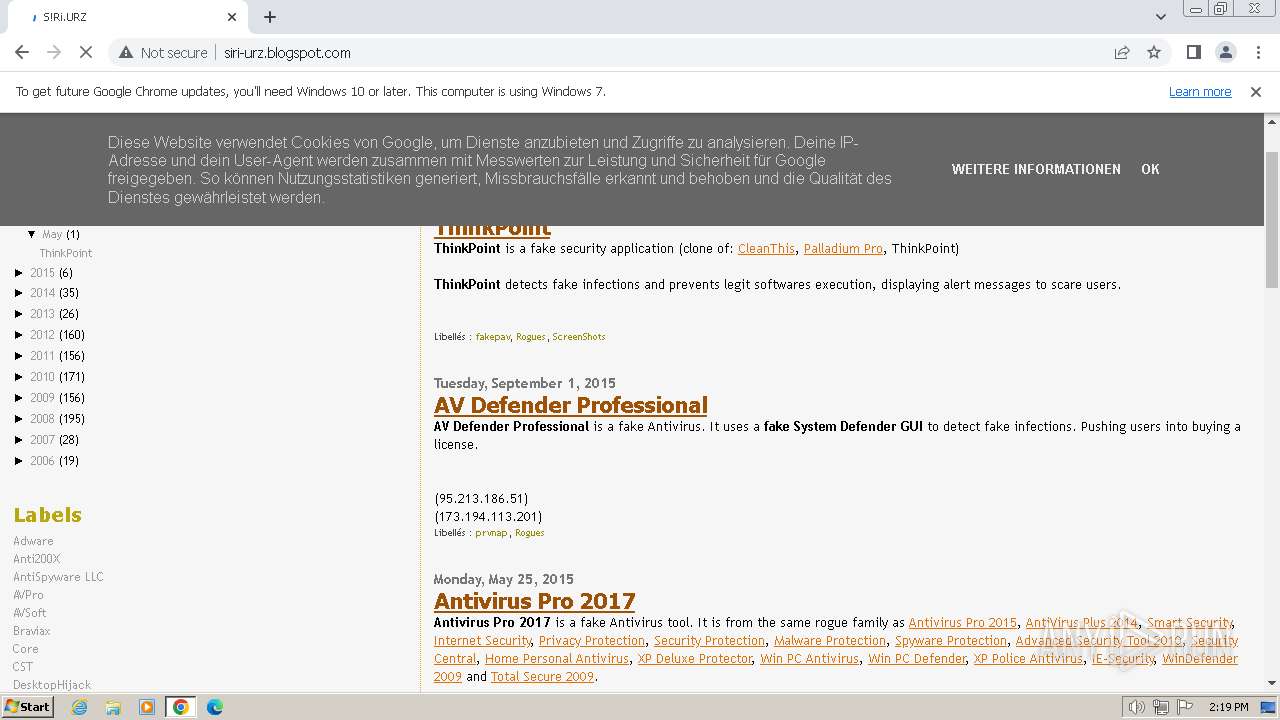Viewport: 1280px width, 720px height.
Task: Open the Action Center flag tray icon
Action: pos(1185,707)
